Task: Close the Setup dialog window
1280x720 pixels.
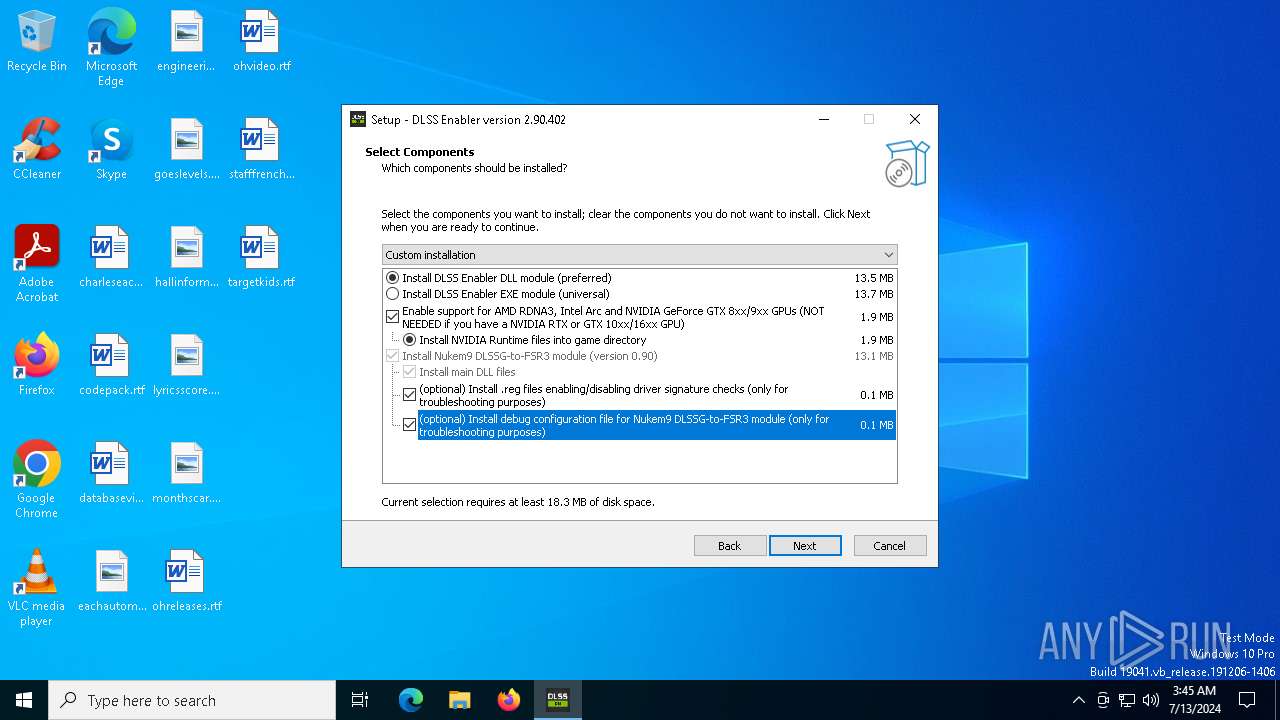Action: point(914,119)
